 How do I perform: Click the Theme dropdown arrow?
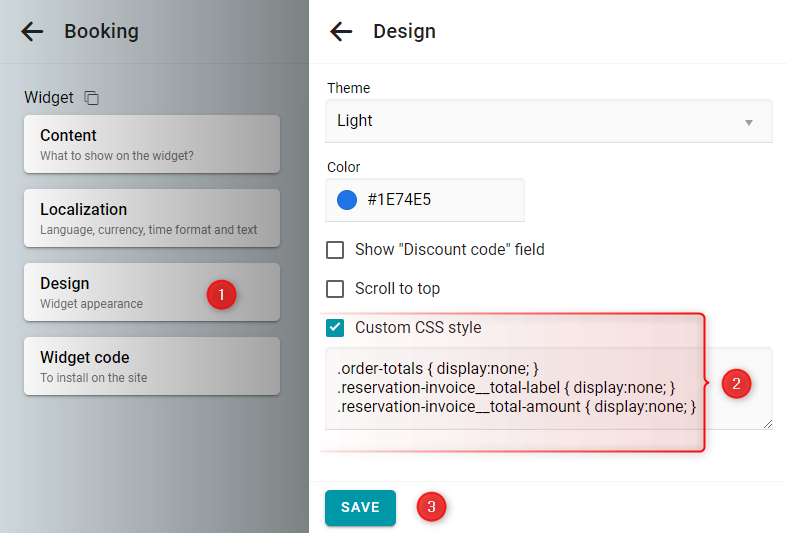pos(749,122)
